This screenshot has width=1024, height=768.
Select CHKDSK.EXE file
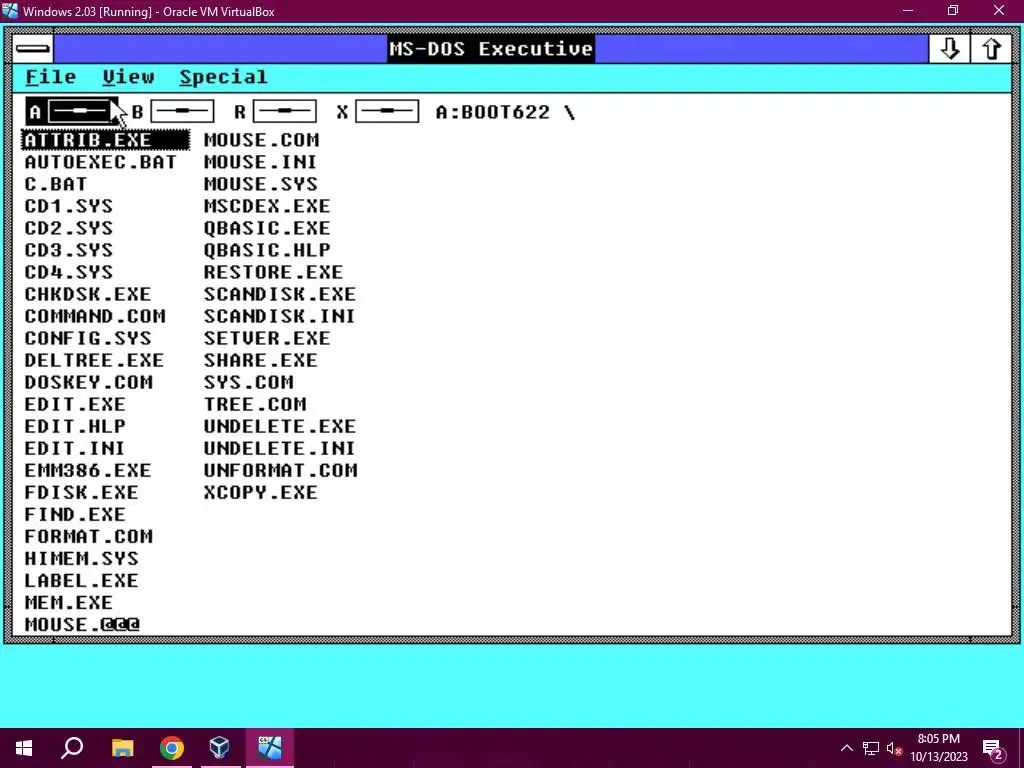pyautogui.click(x=88, y=295)
